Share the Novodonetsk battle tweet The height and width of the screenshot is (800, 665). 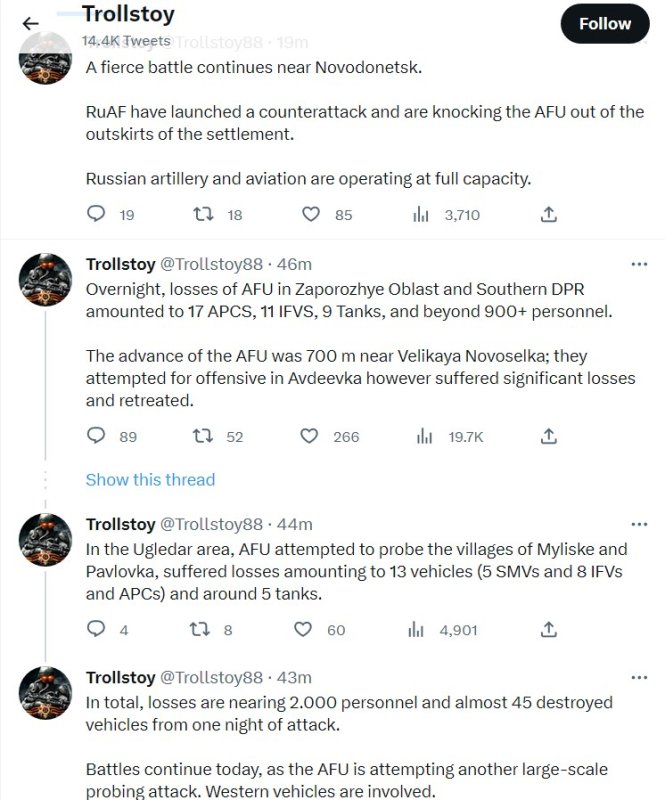[548, 214]
